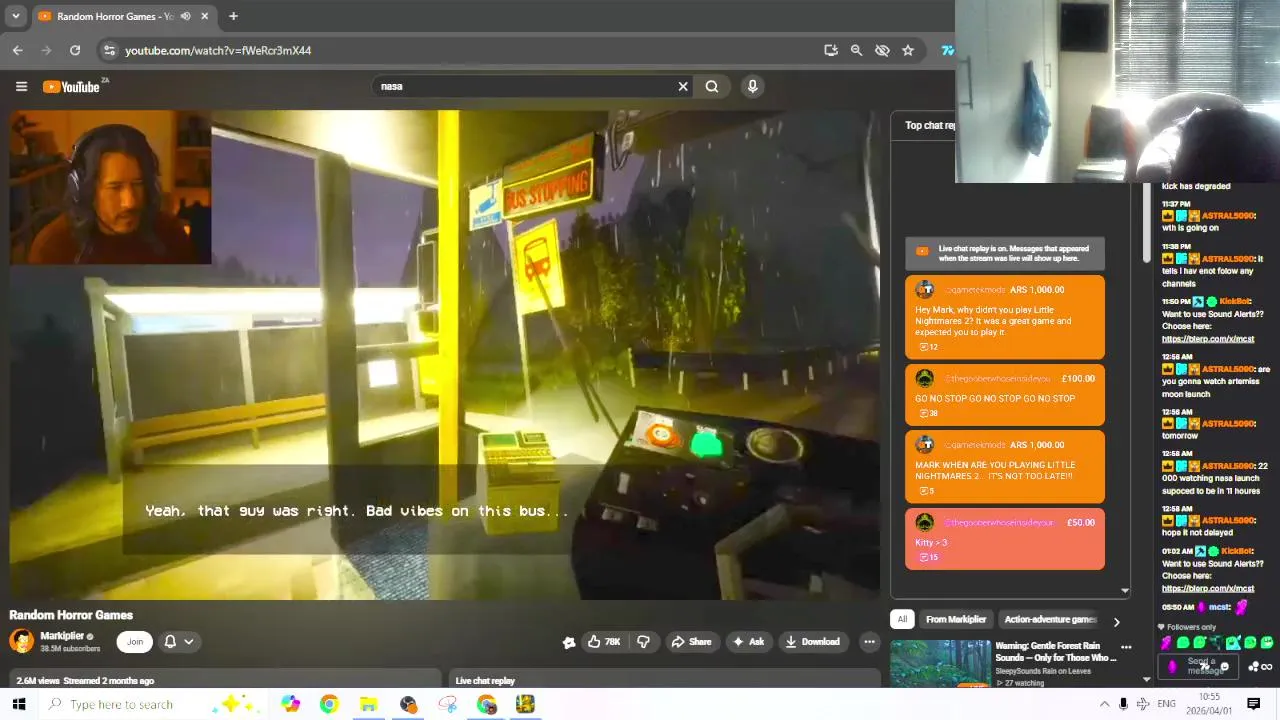This screenshot has height=720, width=1280.
Task: Share the video
Action: 692,642
